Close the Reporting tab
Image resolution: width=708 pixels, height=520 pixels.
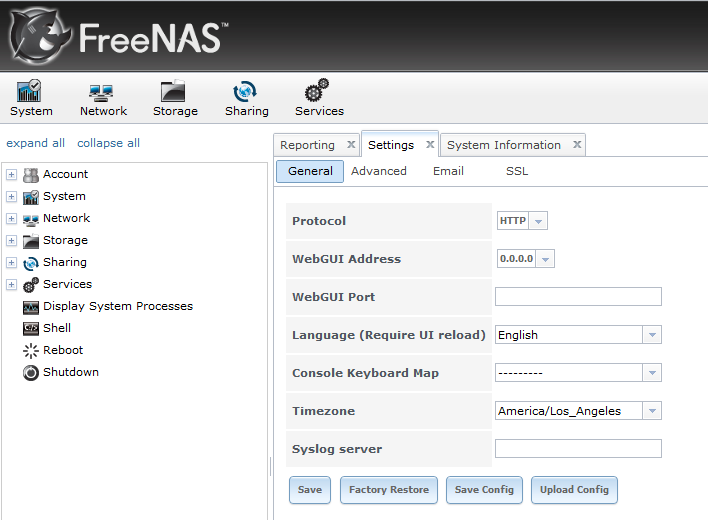coord(351,144)
